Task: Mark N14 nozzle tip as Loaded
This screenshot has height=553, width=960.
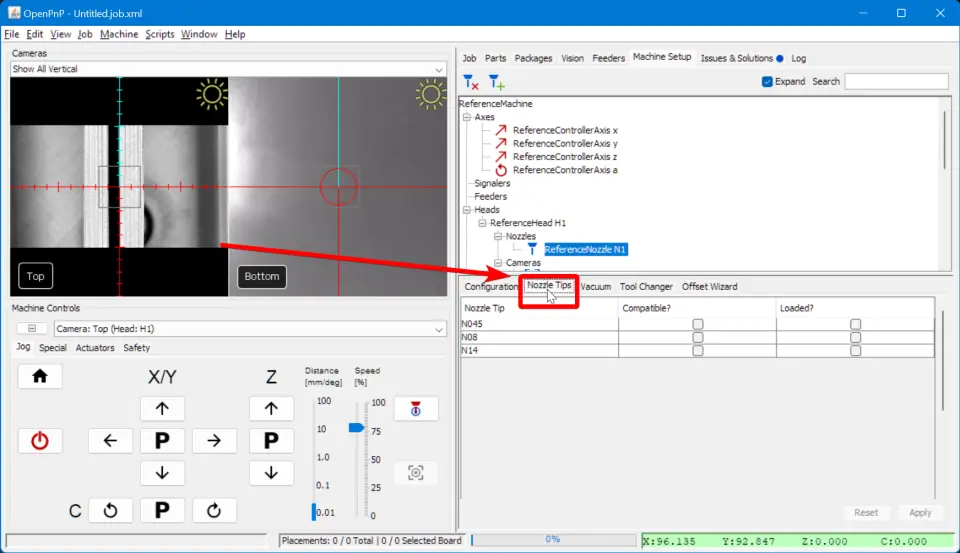Action: (x=855, y=351)
